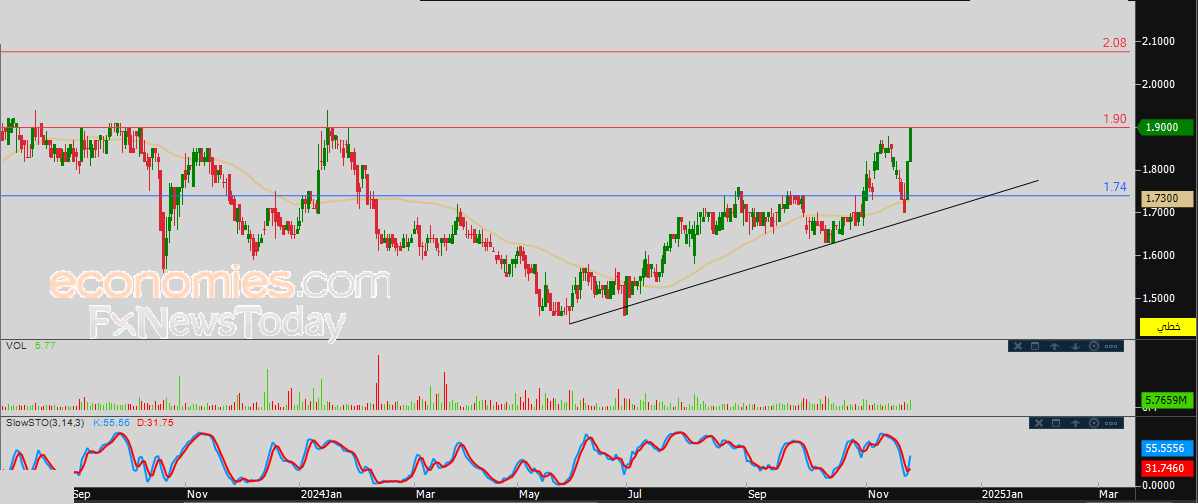The width and height of the screenshot is (1198, 504).
Task: Click the blue 55.5556 stochastic tag
Action: [1168, 450]
